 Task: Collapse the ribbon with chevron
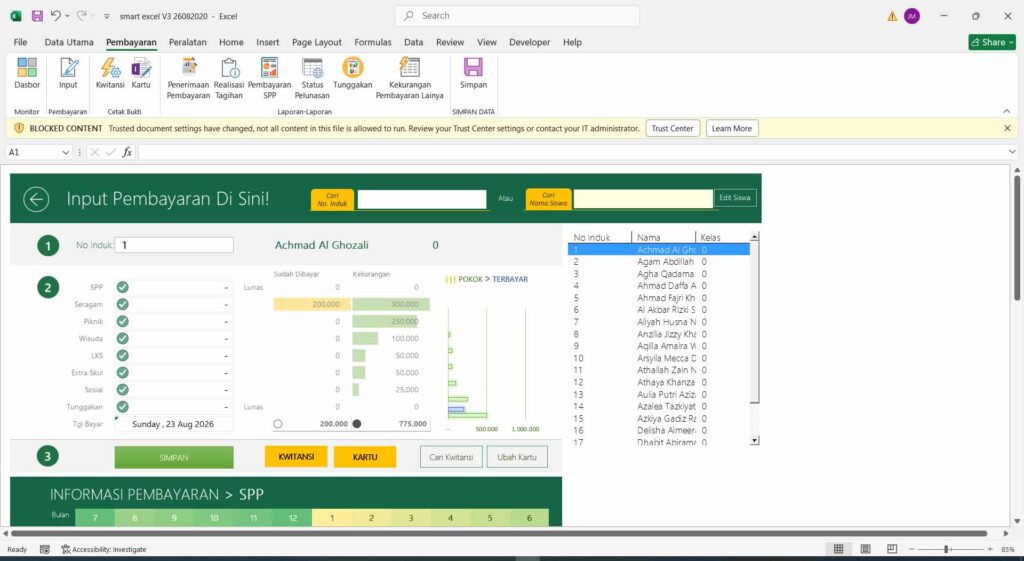1006,112
